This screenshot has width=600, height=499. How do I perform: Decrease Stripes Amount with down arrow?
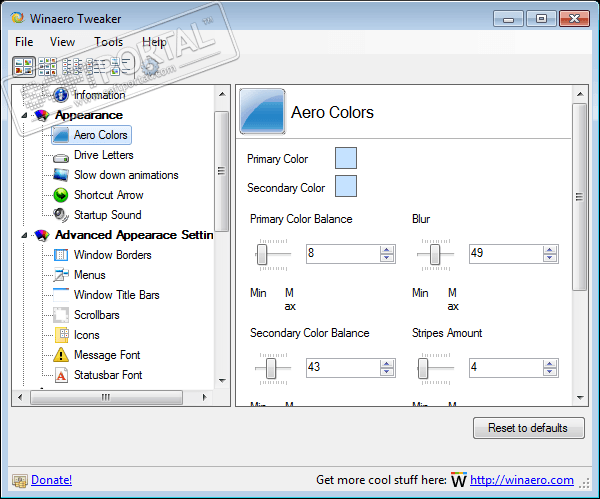(x=549, y=372)
